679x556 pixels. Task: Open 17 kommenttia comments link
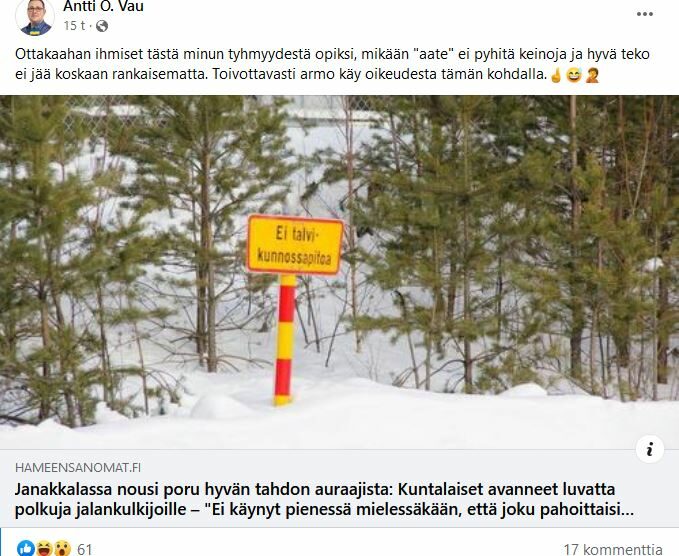613,550
